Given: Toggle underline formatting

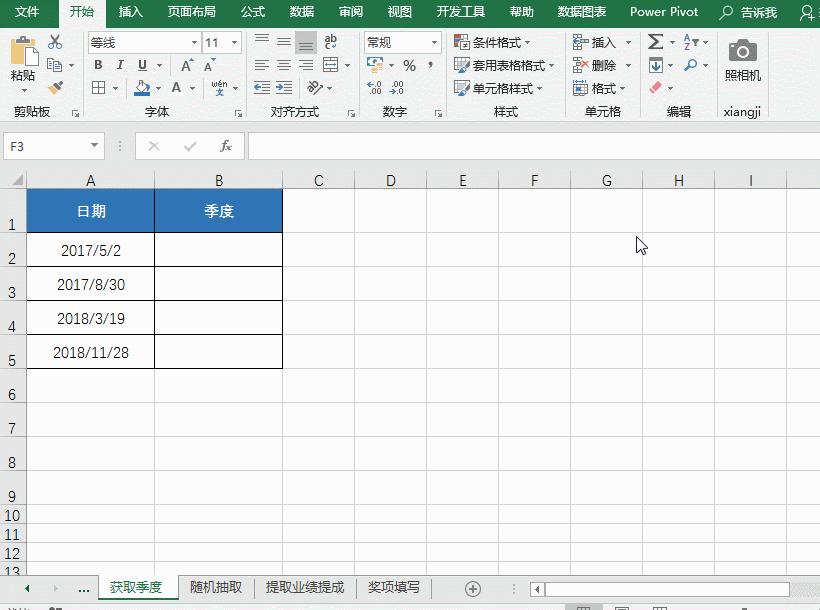Looking at the screenshot, I should click(142, 64).
